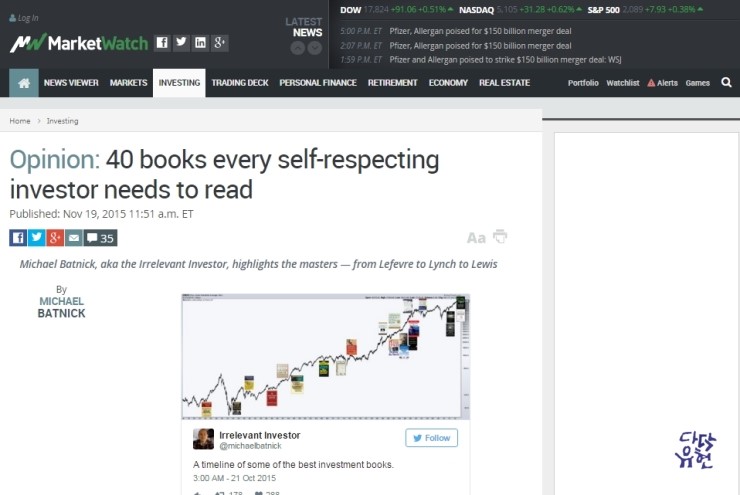
Task: View the 35 comments
Action: 101,238
